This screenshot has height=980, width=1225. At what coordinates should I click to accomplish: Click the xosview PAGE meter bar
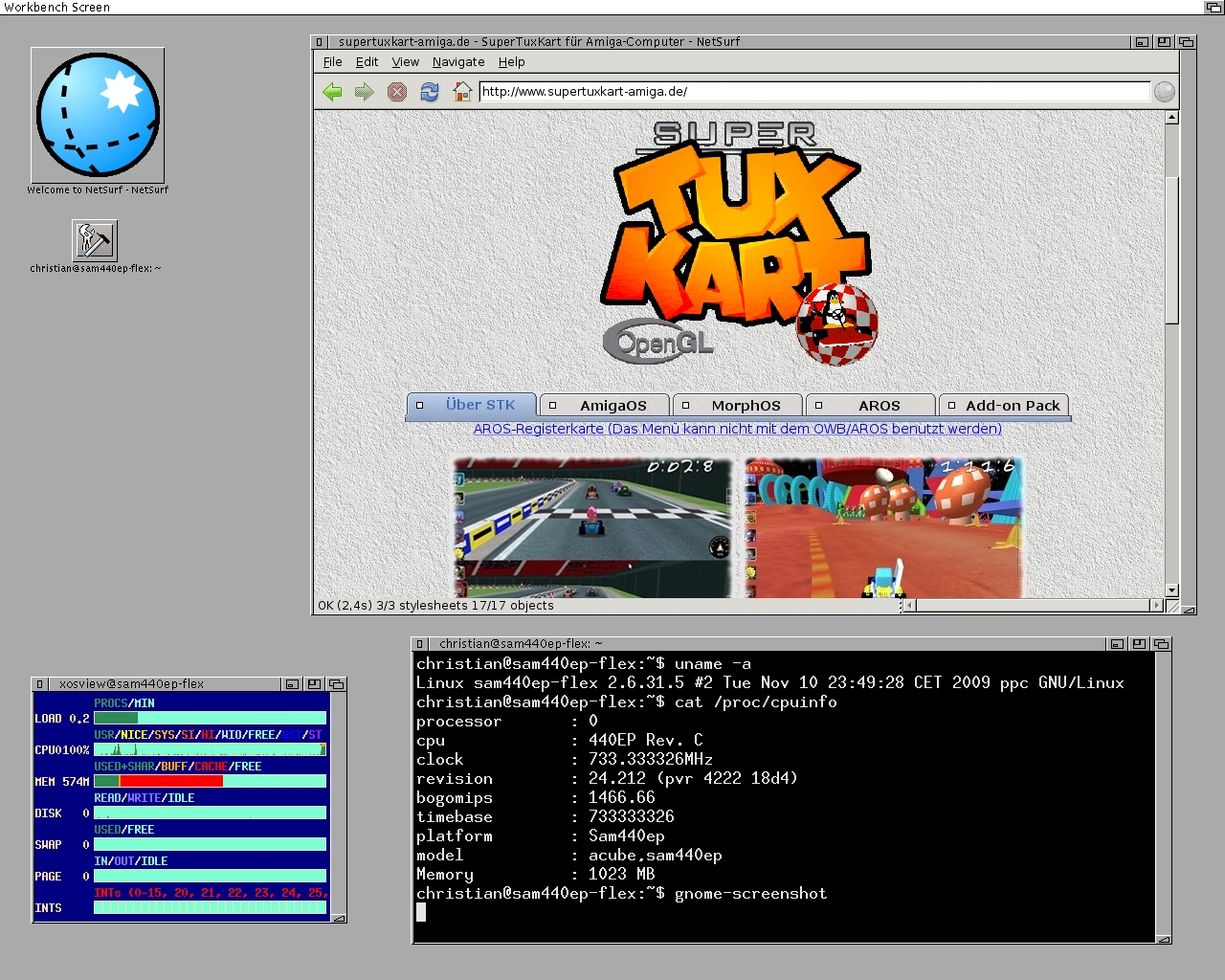(x=210, y=876)
